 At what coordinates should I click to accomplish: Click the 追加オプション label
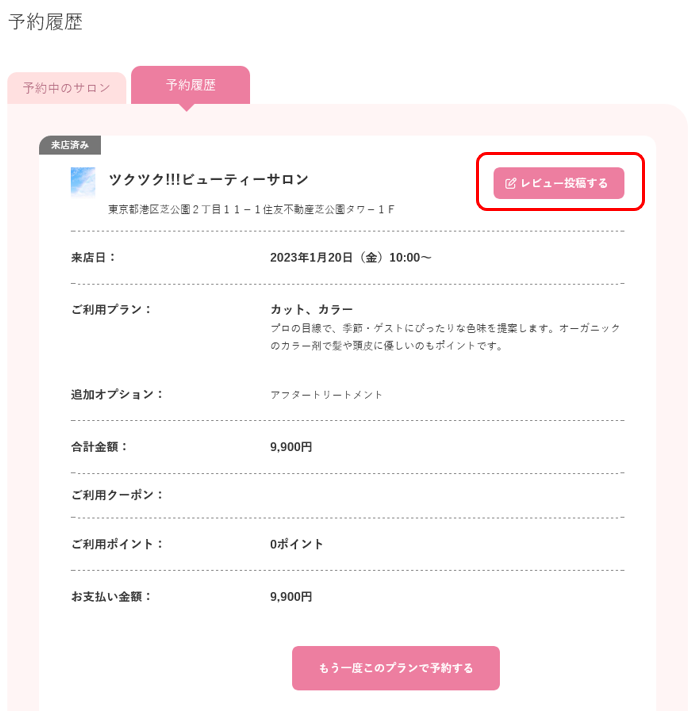[117, 395]
